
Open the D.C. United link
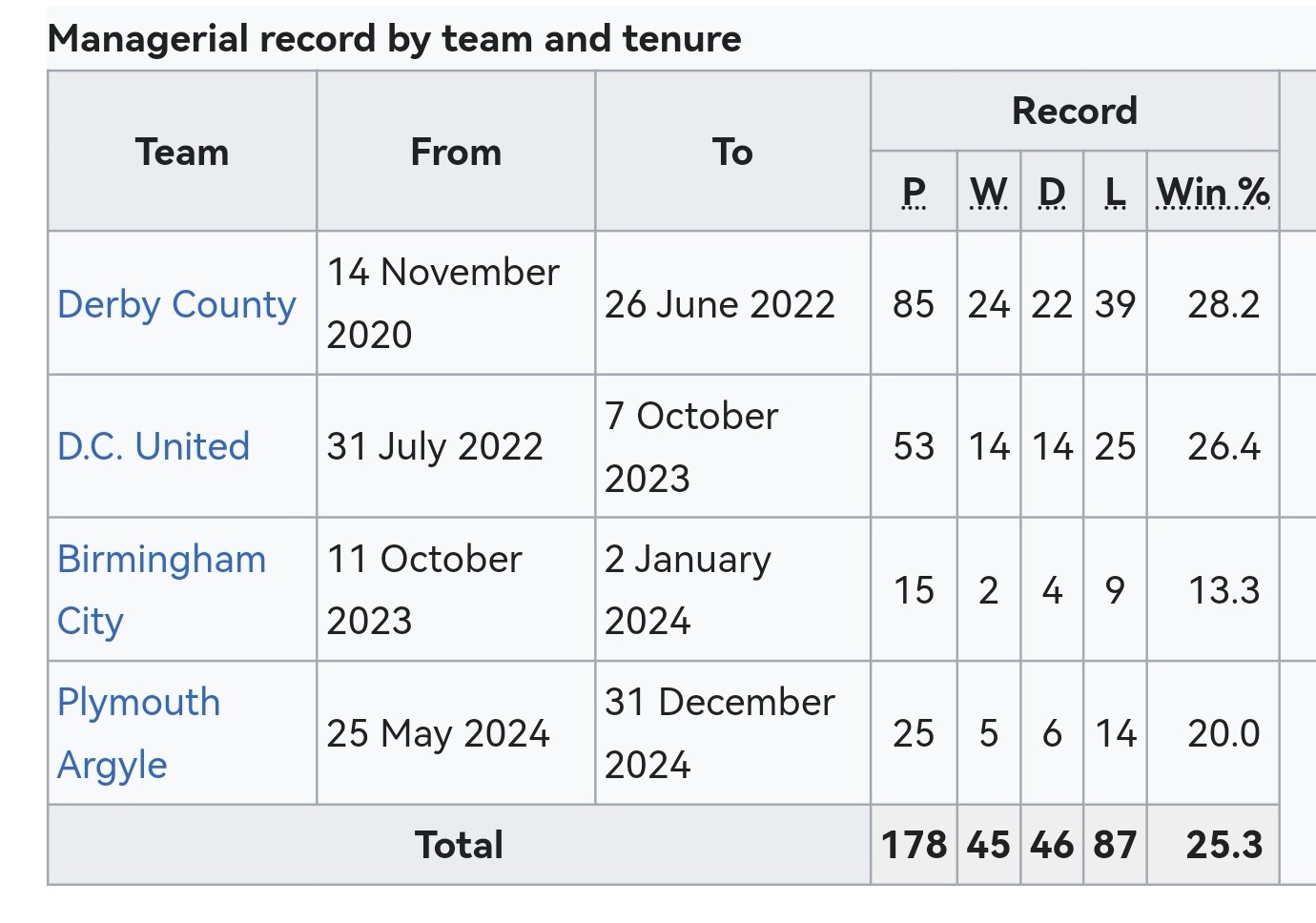click(x=154, y=446)
